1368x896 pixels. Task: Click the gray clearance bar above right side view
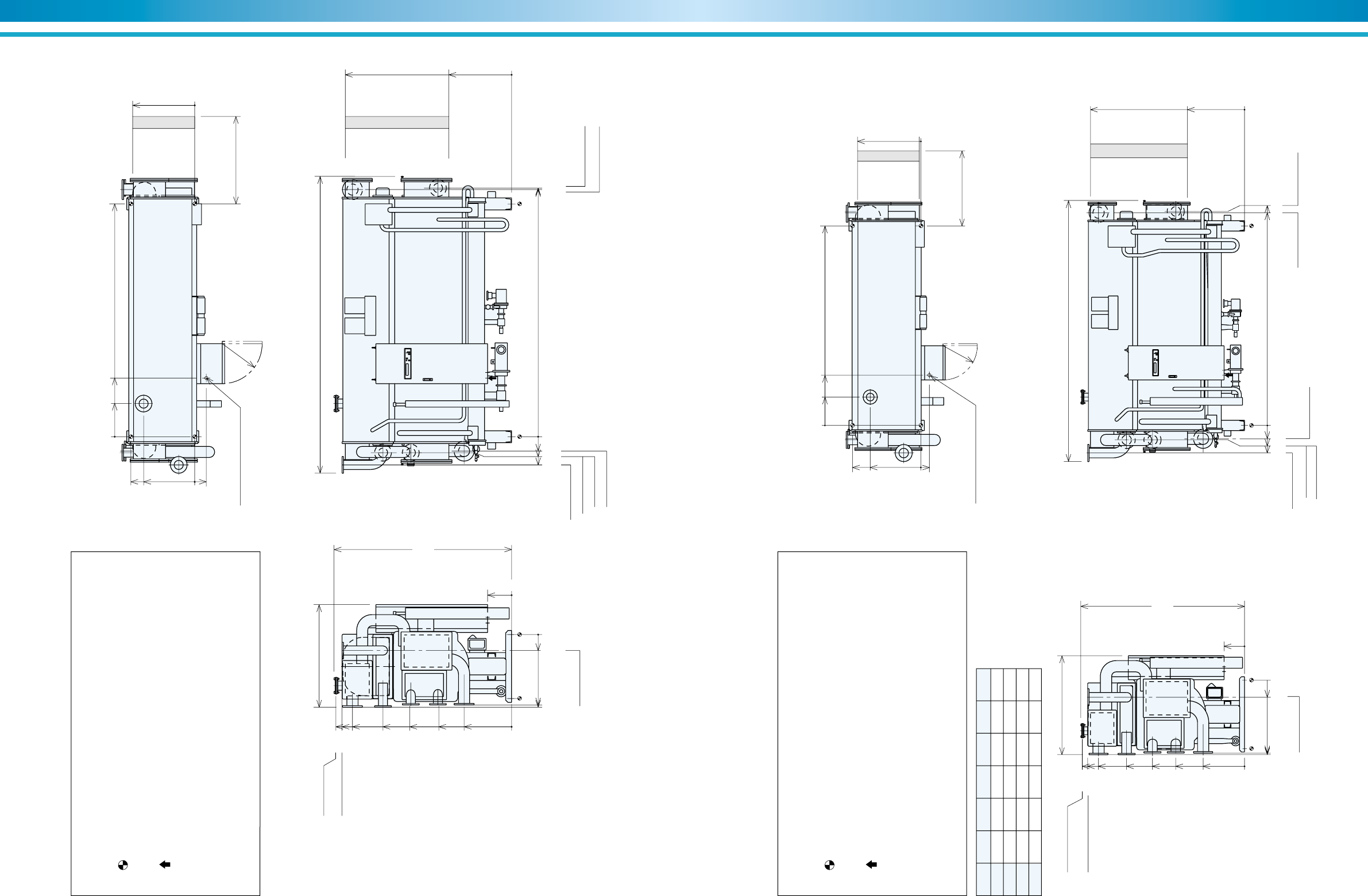[888, 156]
